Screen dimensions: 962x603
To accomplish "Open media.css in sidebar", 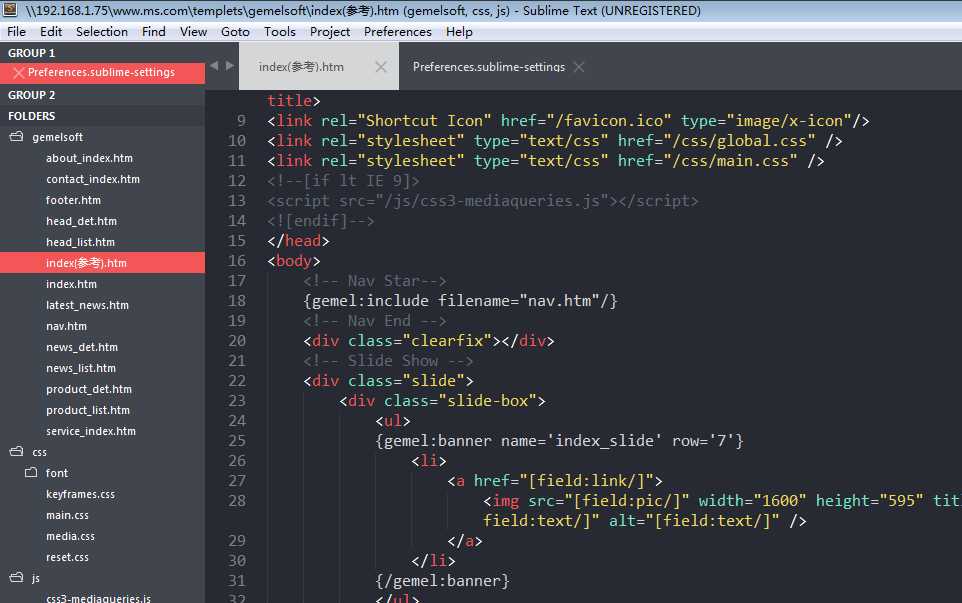I will [x=70, y=536].
